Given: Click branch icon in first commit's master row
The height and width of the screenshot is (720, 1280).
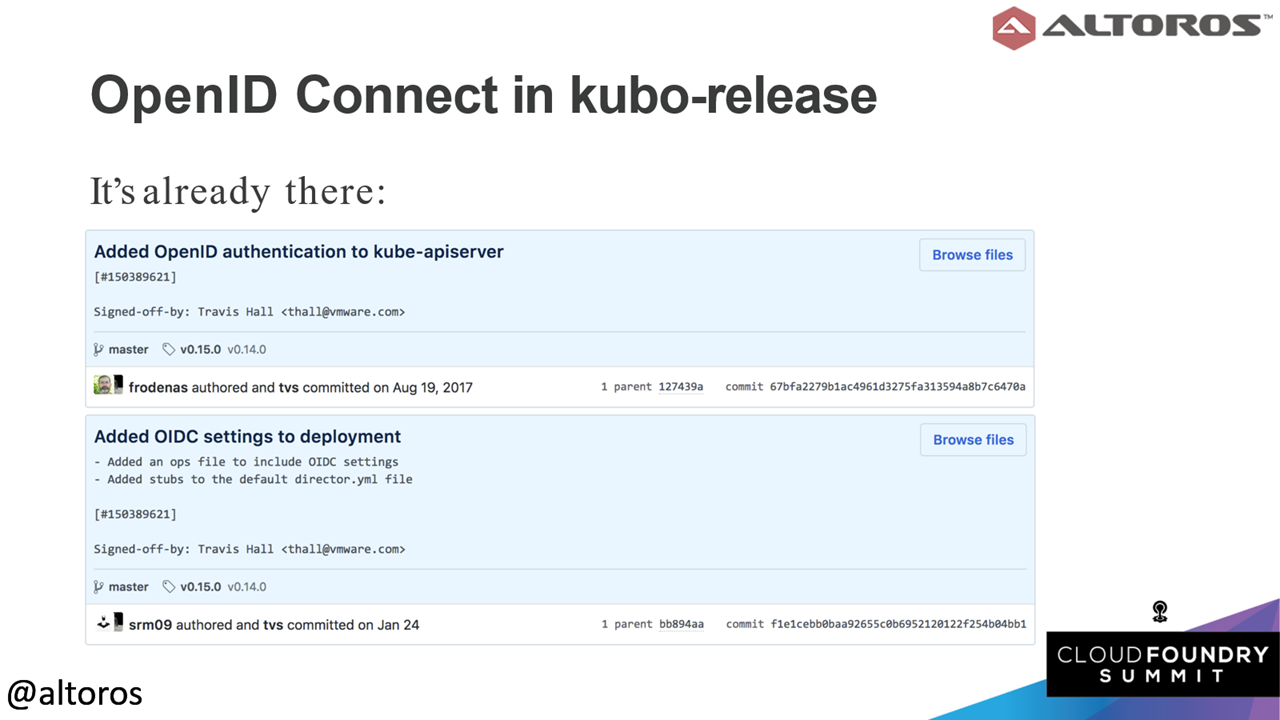Looking at the screenshot, I should click(x=99, y=350).
